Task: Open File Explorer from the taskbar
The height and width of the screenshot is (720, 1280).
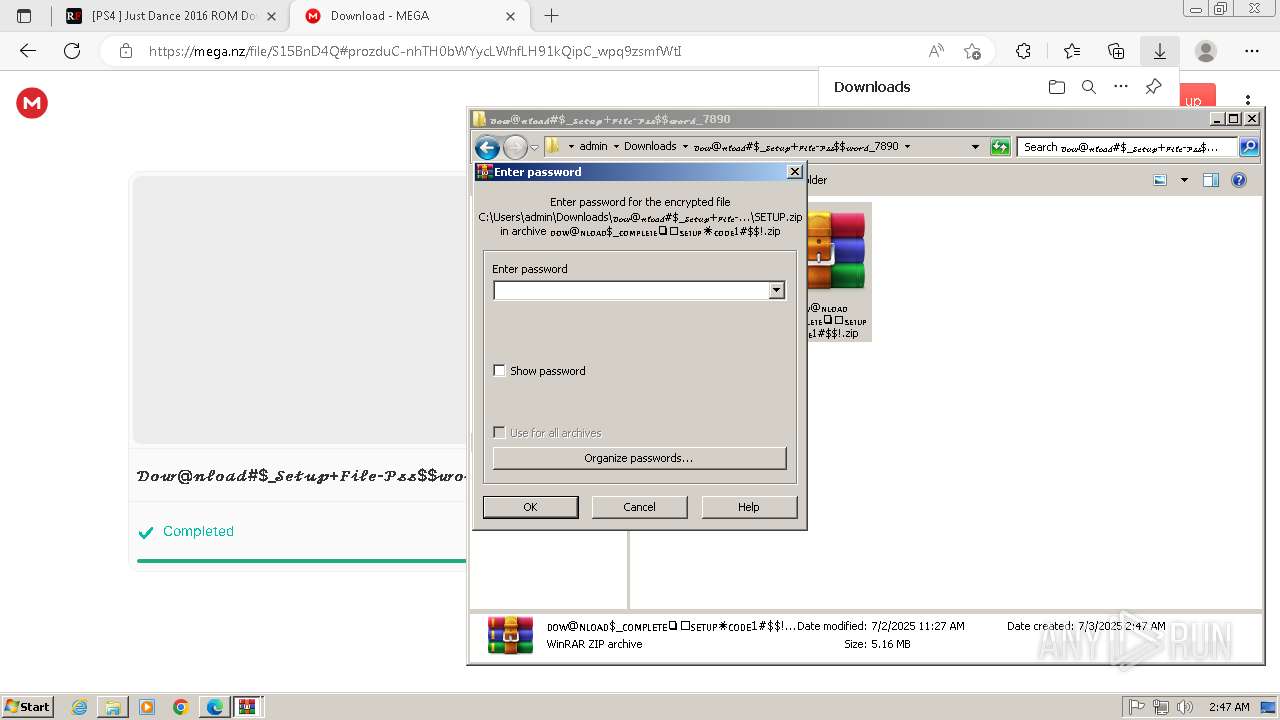Action: pos(113,707)
